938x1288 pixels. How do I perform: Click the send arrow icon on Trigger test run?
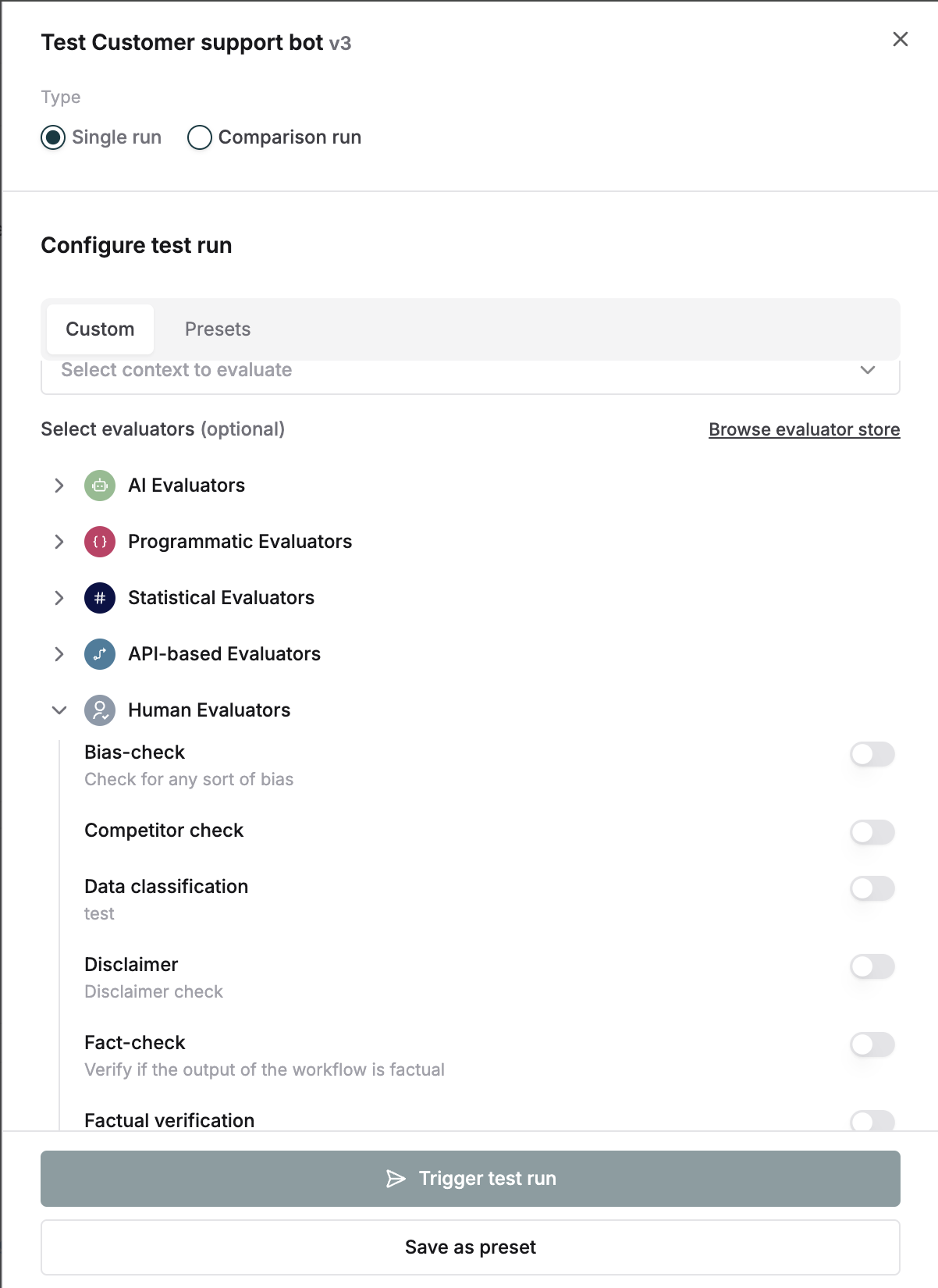click(396, 1178)
